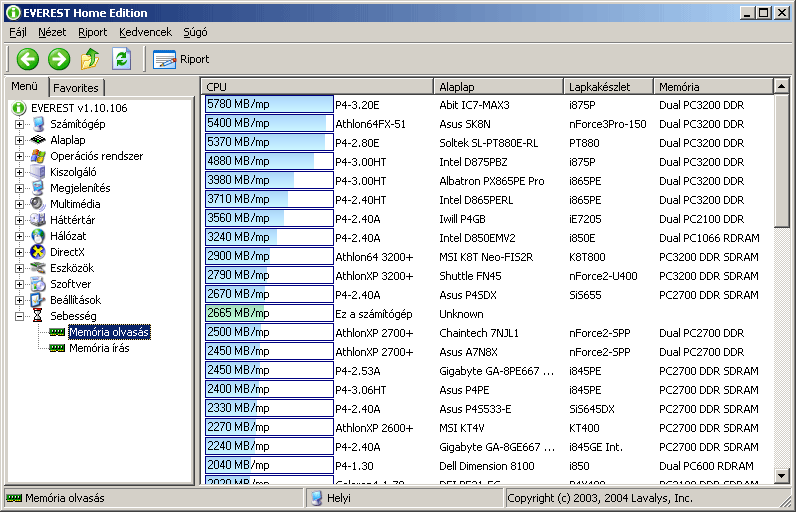The width and height of the screenshot is (796, 512).
Task: Open the Kedvencek menu
Action: (x=145, y=32)
